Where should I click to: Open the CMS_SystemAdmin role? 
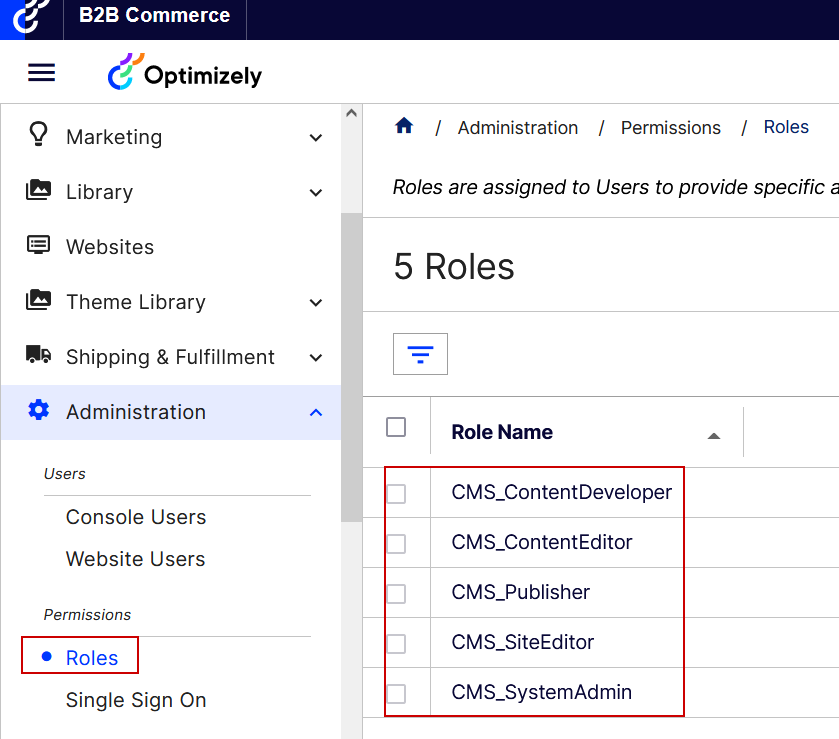(x=541, y=692)
